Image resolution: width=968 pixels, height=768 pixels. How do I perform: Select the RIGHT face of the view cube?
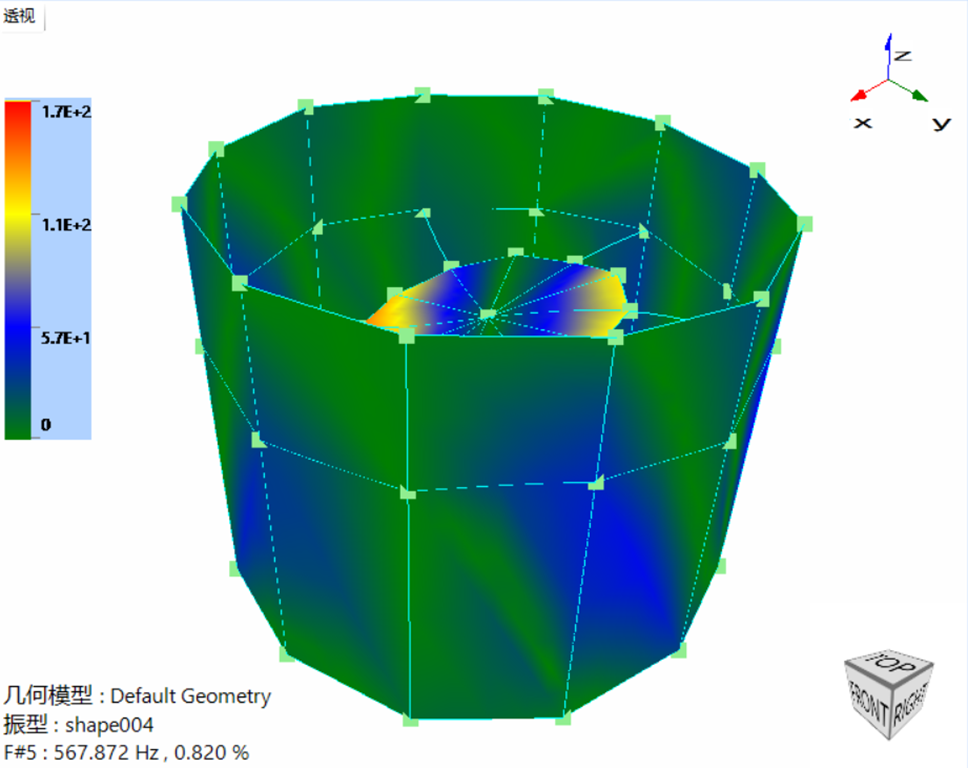point(908,705)
